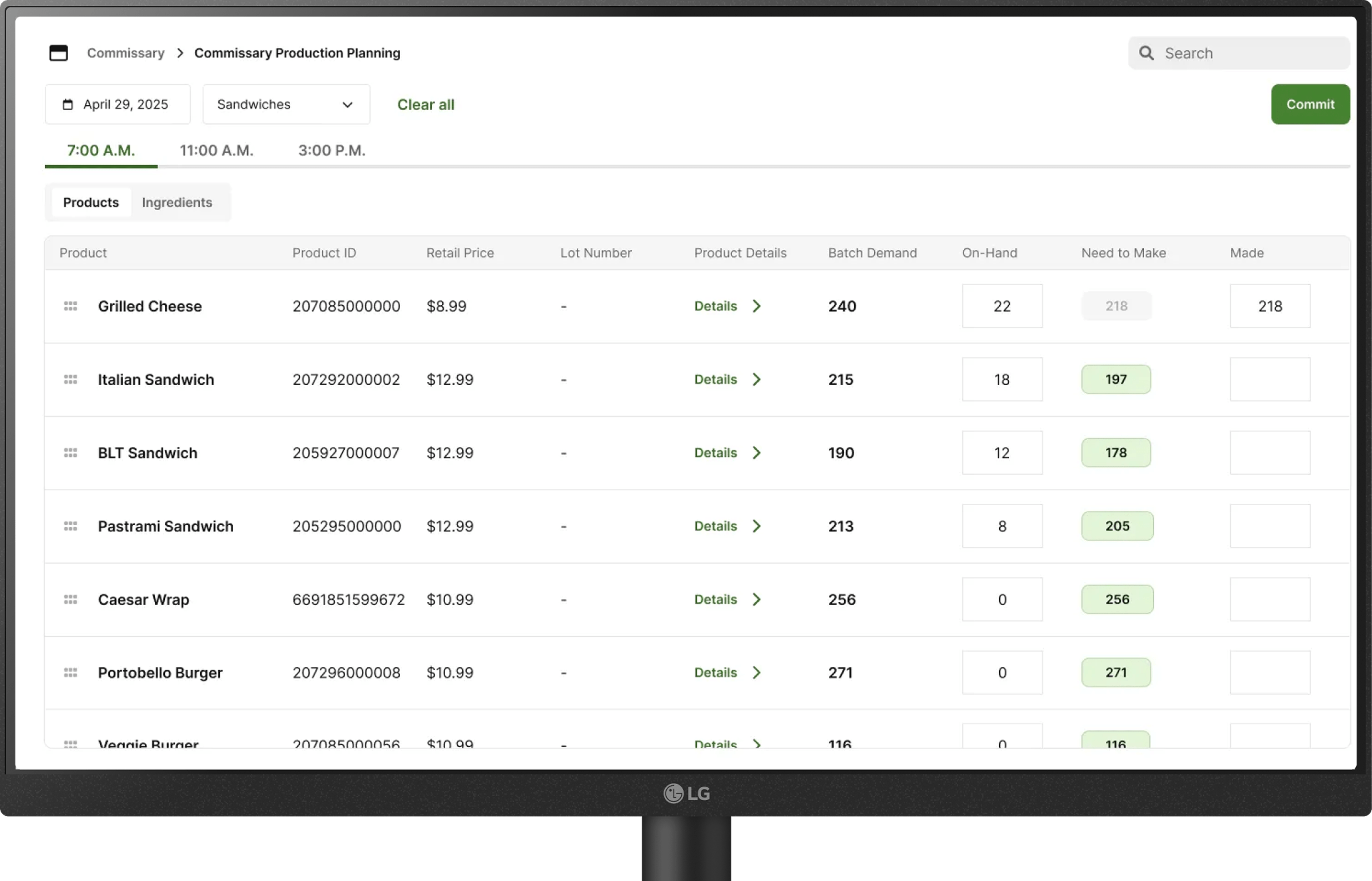The width and height of the screenshot is (1372, 881).
Task: Open the Sandwiches category dropdown
Action: click(286, 104)
